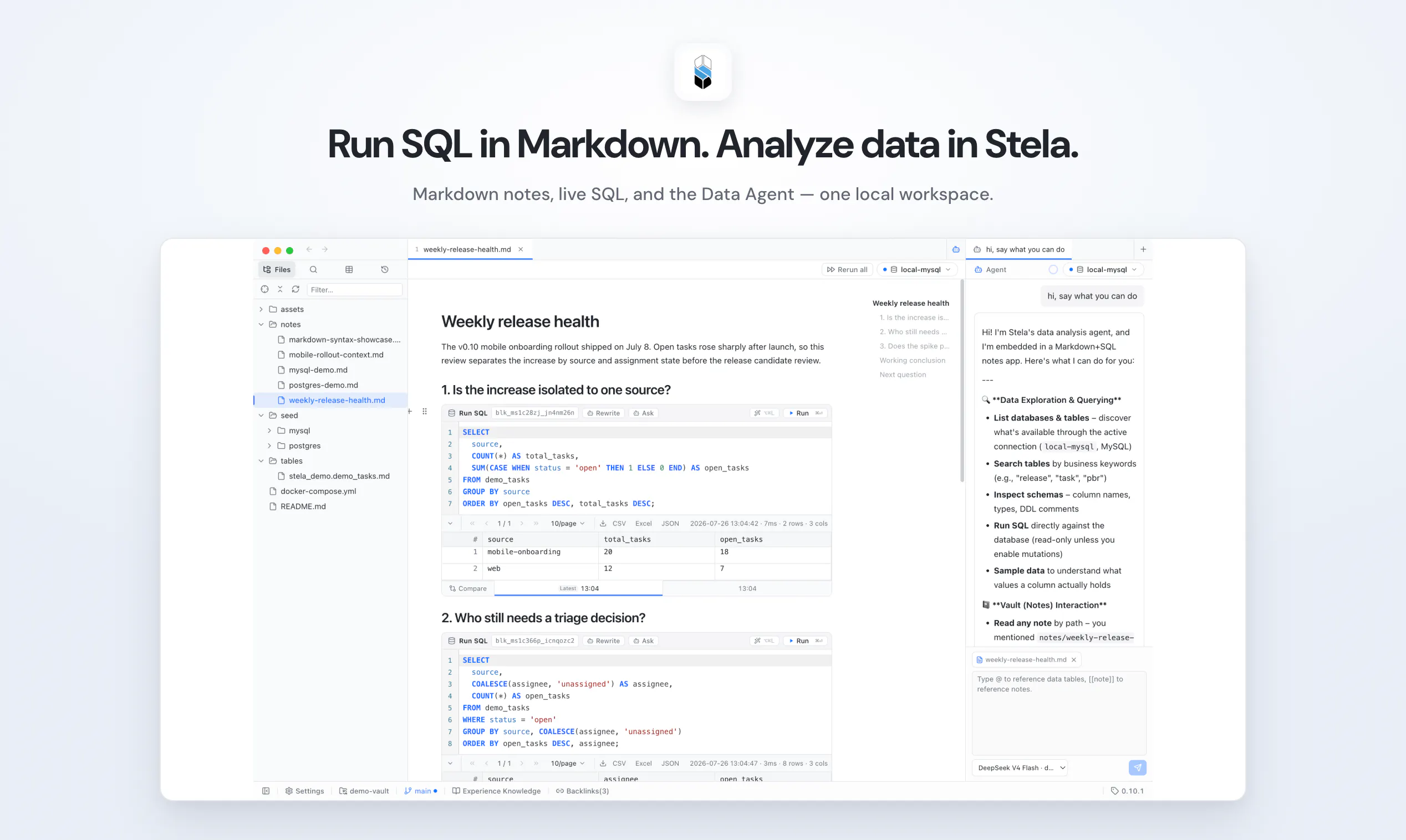Remove the weekly-release-health.md attachment chip
The width and height of the screenshot is (1406, 840).
(1073, 659)
